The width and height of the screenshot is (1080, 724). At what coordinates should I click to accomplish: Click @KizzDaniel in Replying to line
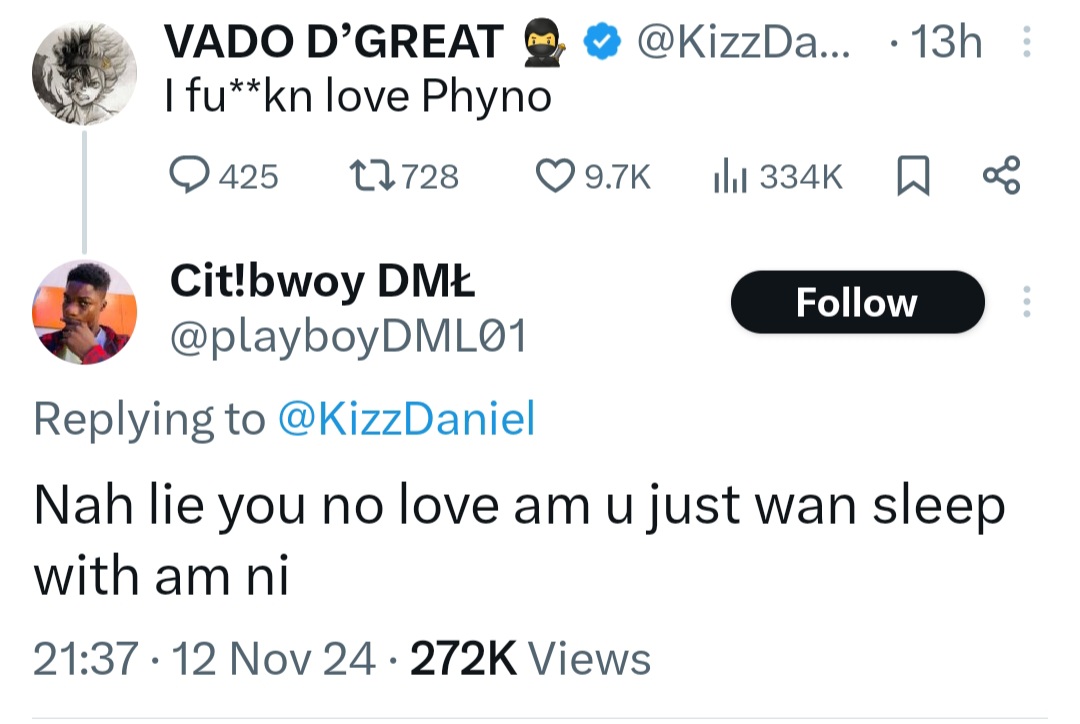point(405,419)
